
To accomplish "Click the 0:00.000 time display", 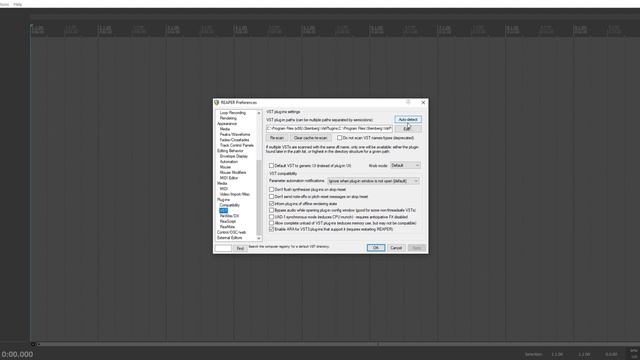I will [x=17, y=354].
